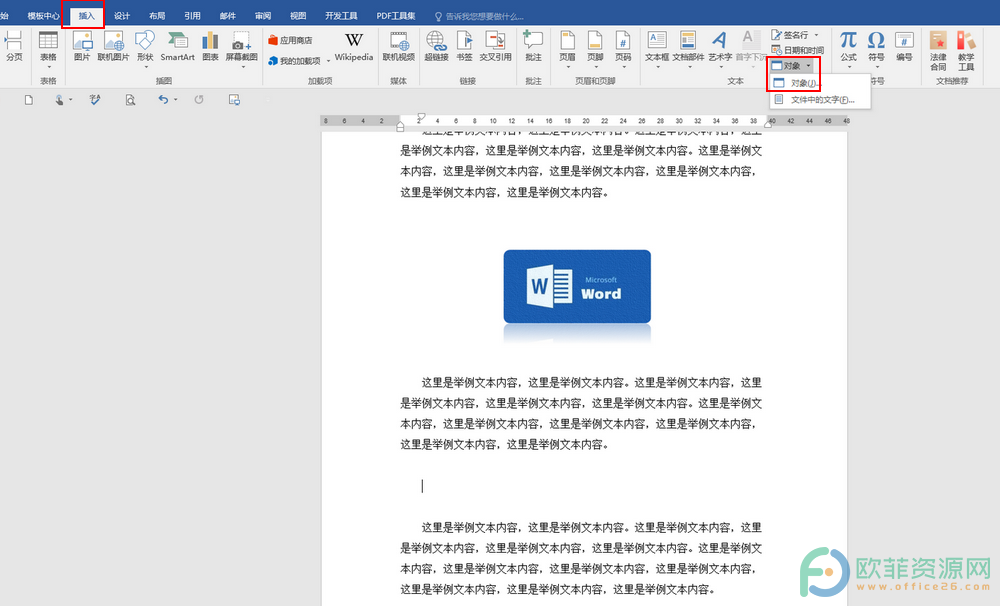Add a 书签 bookmark
The width and height of the screenshot is (1000, 606).
(464, 46)
